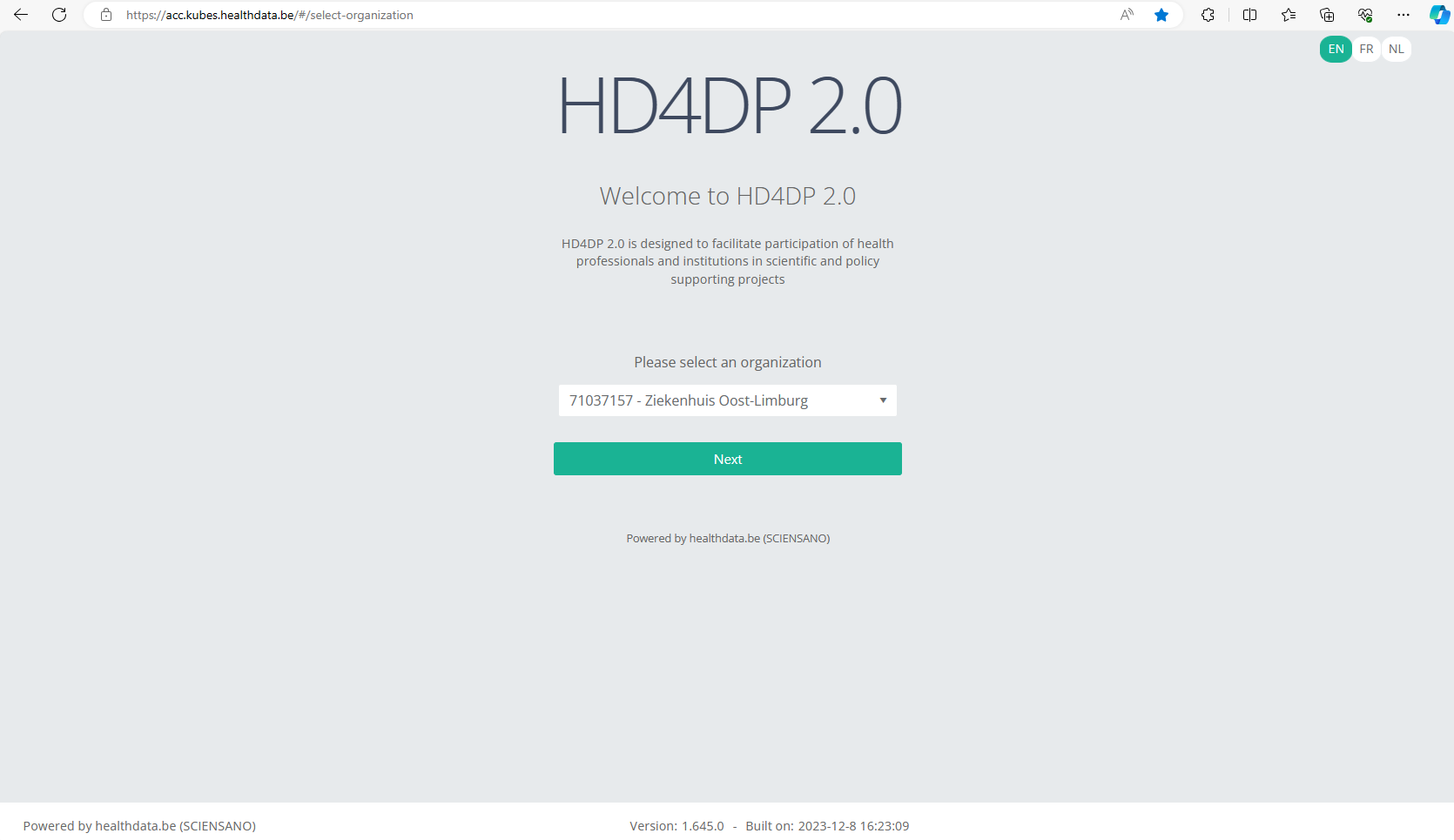The height and width of the screenshot is (840, 1454).
Task: Click bottom-left footer healthdata.be (SCIENSANO) text
Action: (x=139, y=826)
